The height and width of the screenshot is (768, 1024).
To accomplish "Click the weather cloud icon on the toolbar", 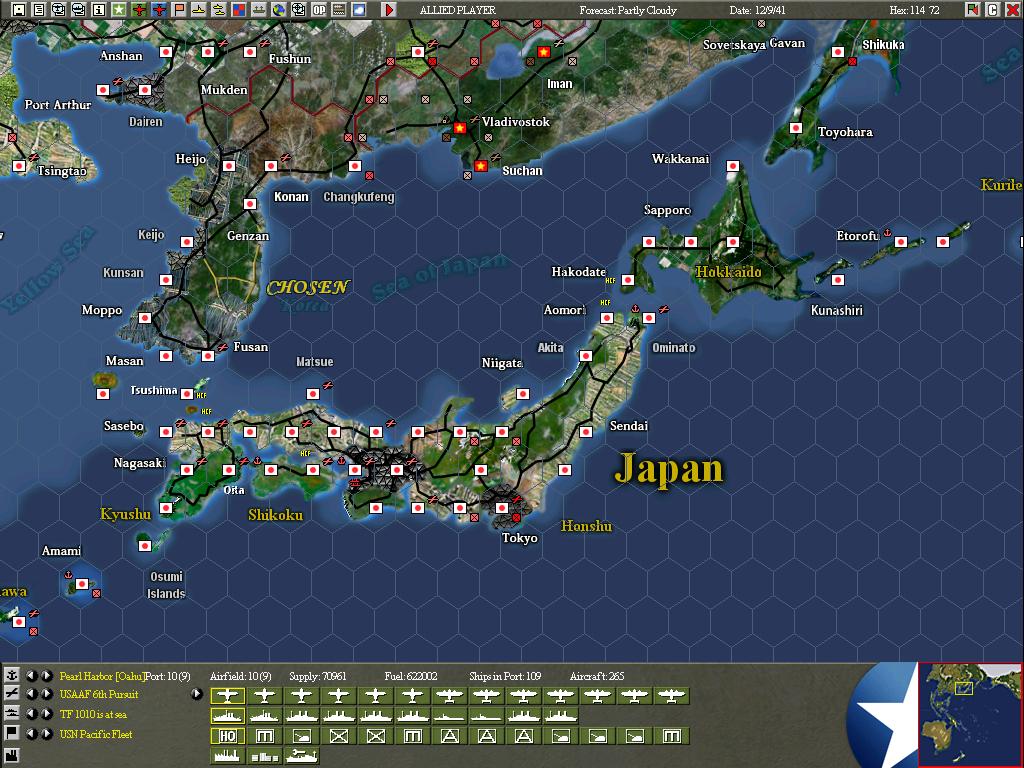I will [x=357, y=9].
